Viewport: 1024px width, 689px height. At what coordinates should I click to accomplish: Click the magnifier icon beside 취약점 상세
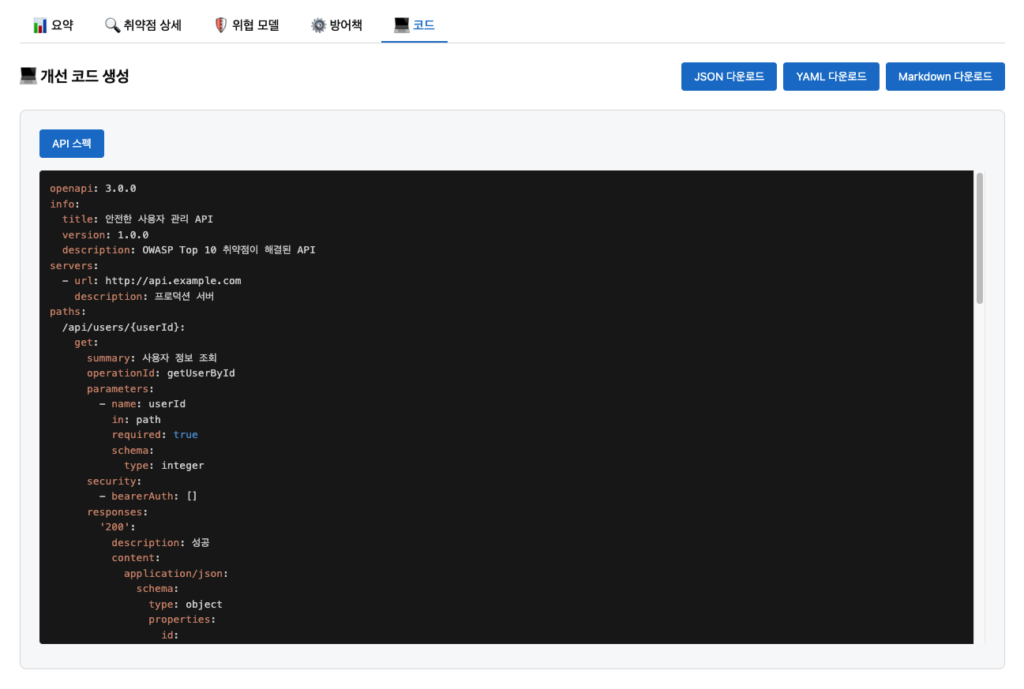tap(112, 25)
